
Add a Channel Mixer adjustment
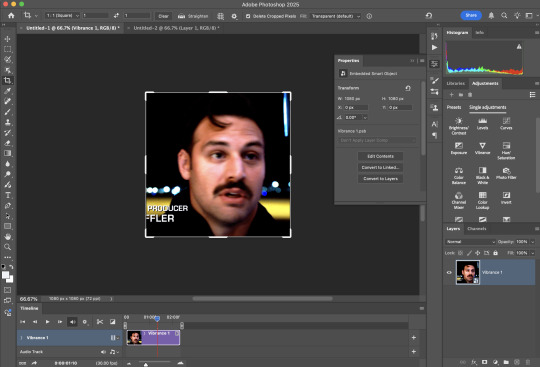459,200
